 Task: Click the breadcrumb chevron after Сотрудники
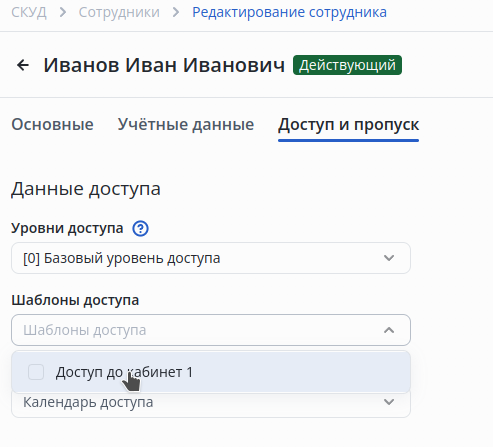[x=176, y=12]
